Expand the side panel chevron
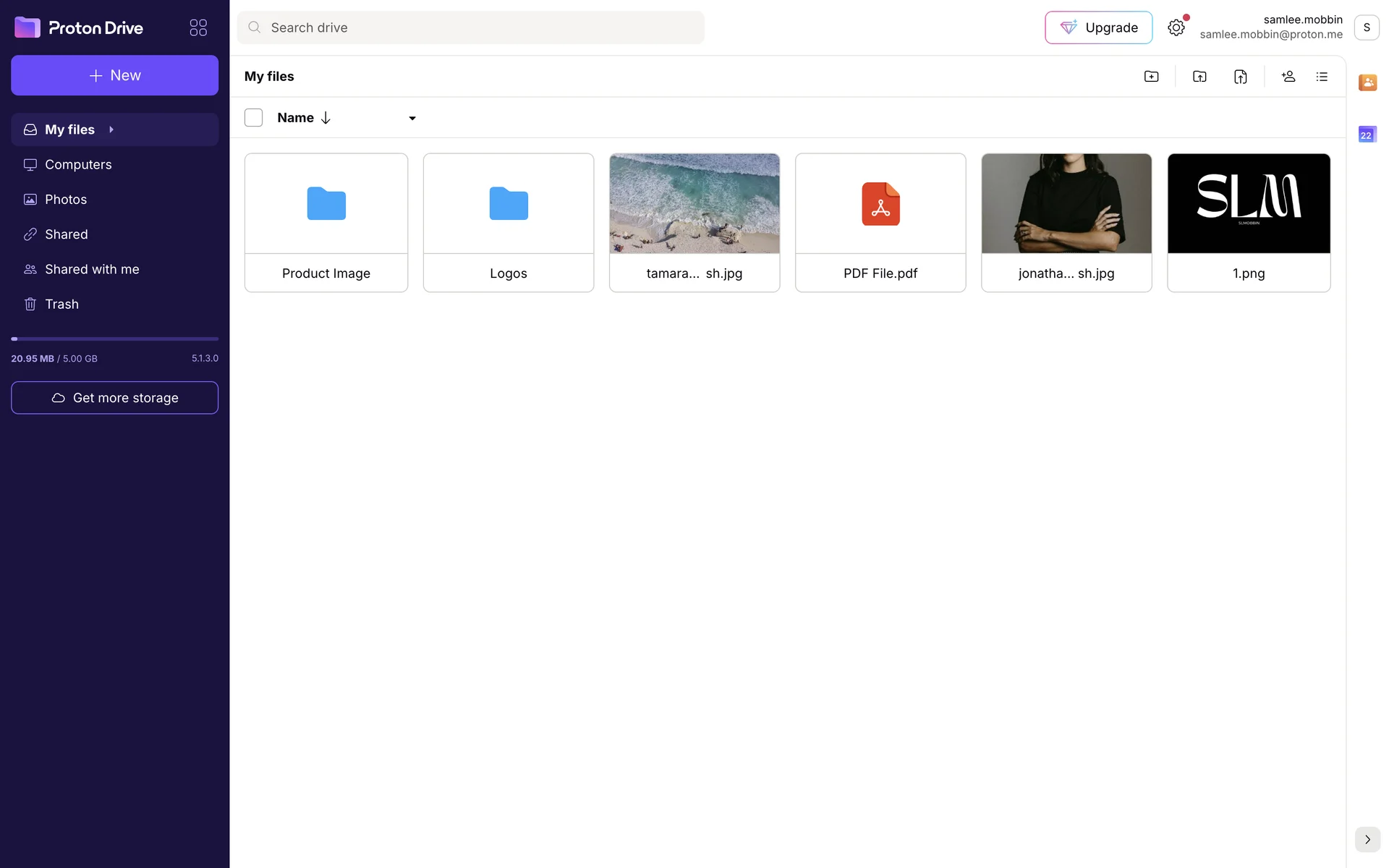Viewport: 1389px width, 868px height. (1367, 839)
